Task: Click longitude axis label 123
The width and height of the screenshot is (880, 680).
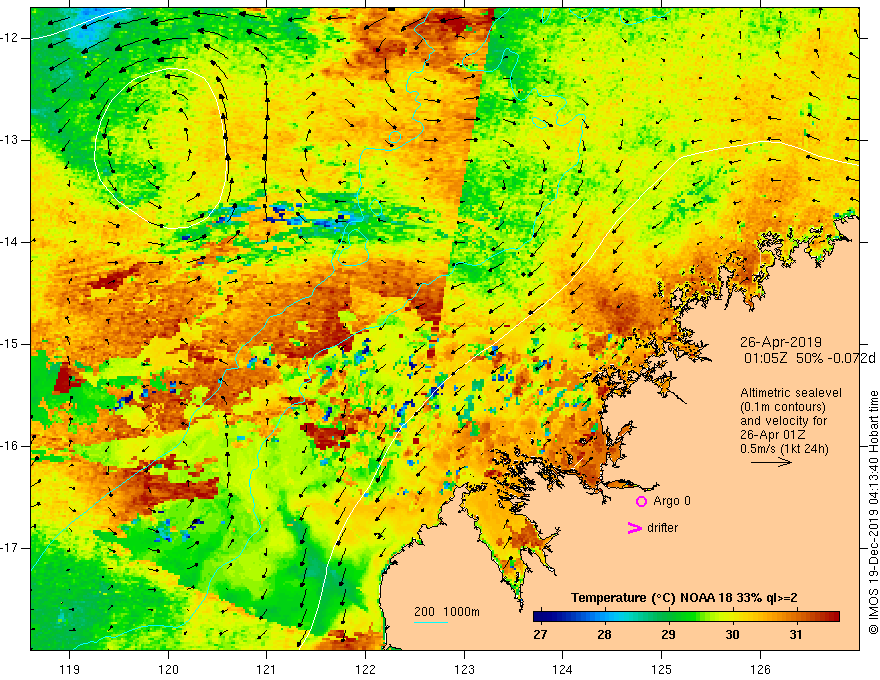Action: click(464, 669)
